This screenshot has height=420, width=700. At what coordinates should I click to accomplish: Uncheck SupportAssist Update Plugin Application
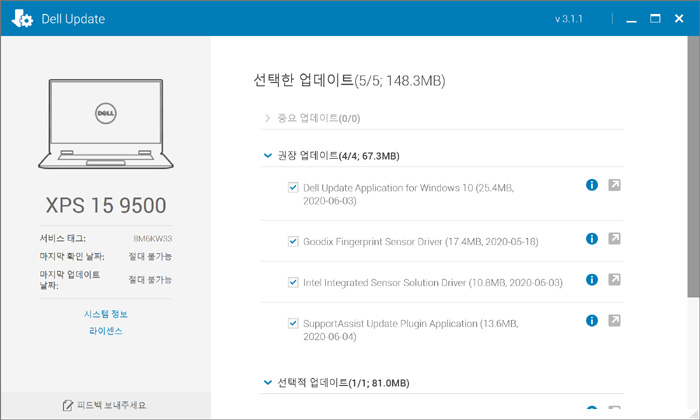(x=293, y=323)
